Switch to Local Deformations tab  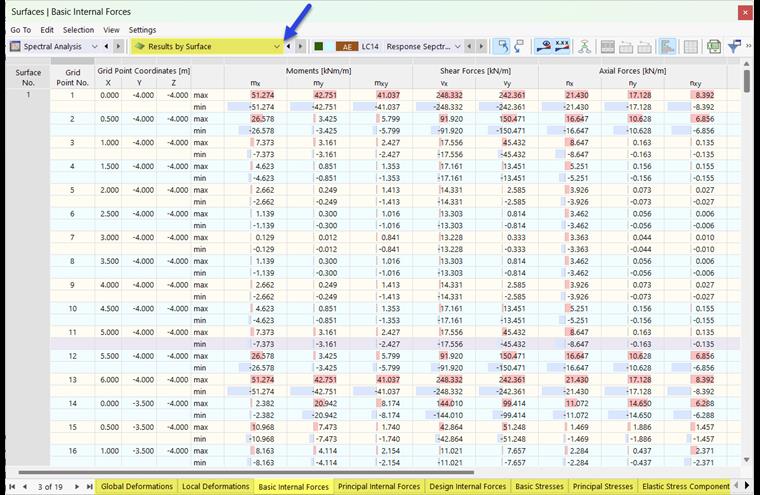click(x=216, y=486)
